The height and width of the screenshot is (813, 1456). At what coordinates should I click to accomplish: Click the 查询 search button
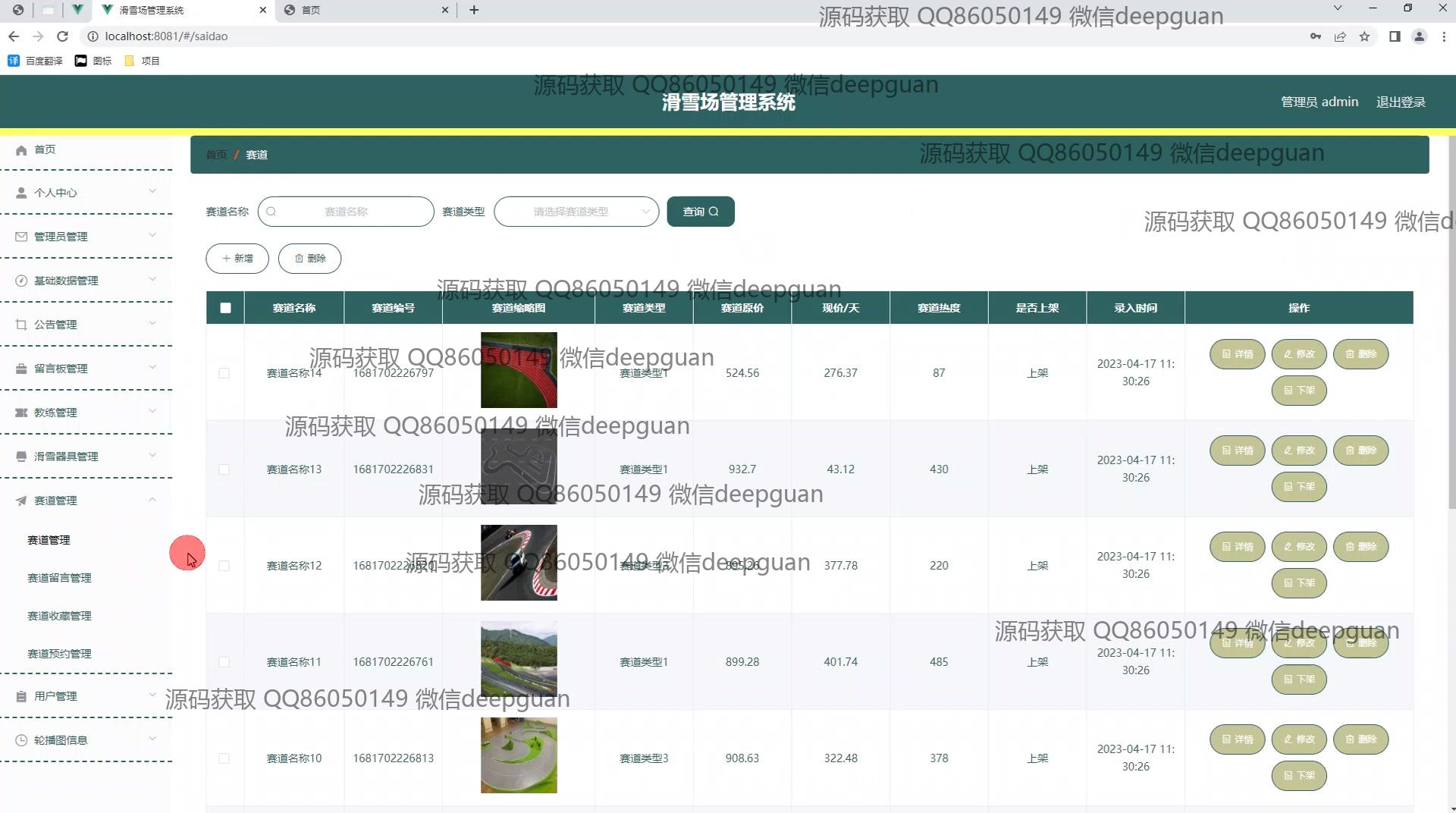(x=701, y=212)
